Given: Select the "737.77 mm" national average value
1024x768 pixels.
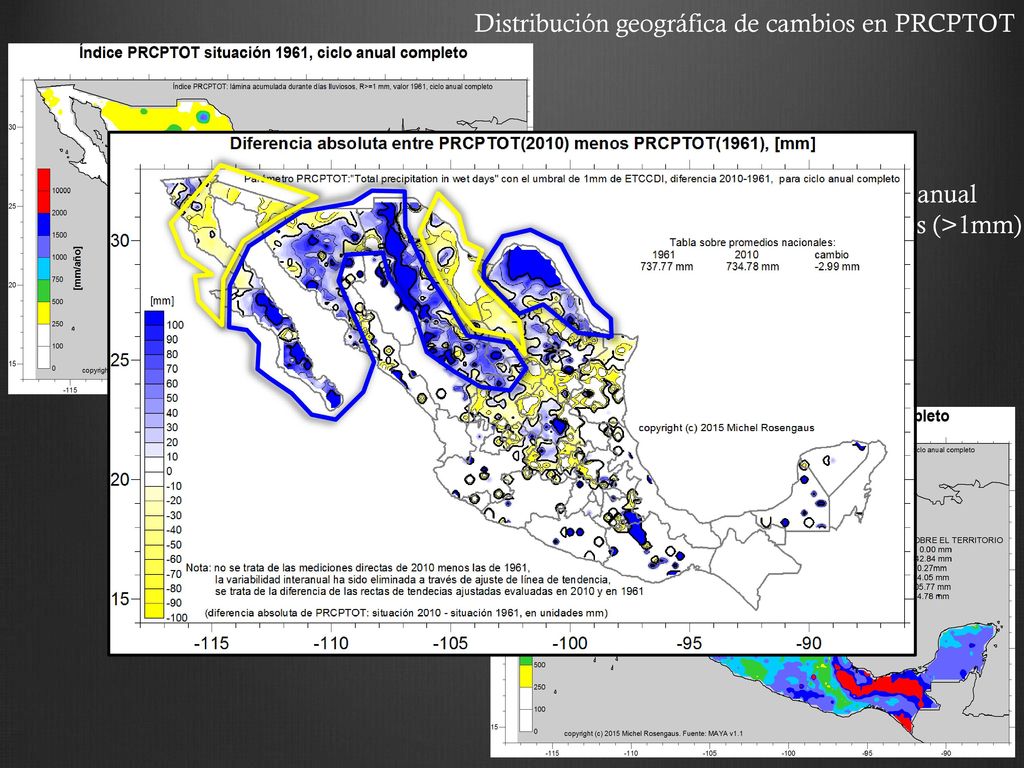Looking at the screenshot, I should coord(666,266).
